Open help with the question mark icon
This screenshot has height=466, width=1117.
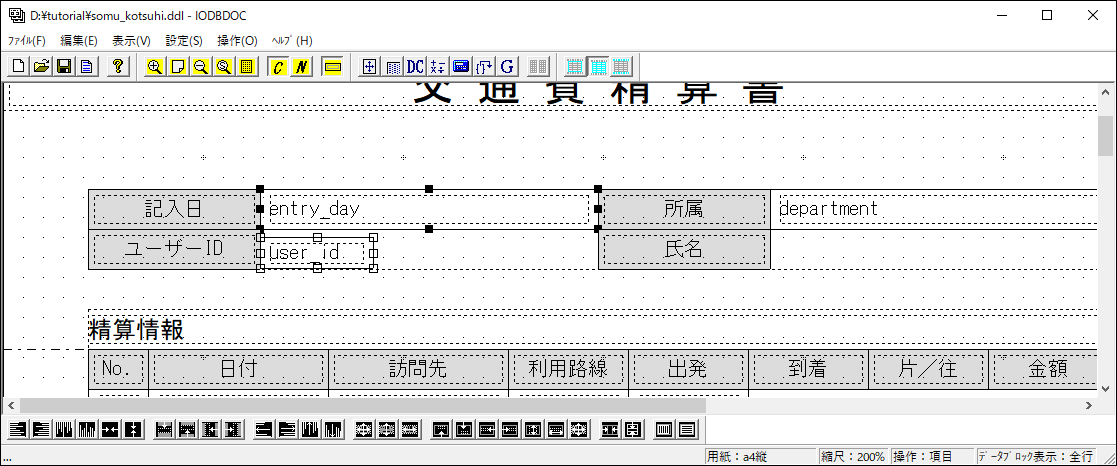click(118, 67)
